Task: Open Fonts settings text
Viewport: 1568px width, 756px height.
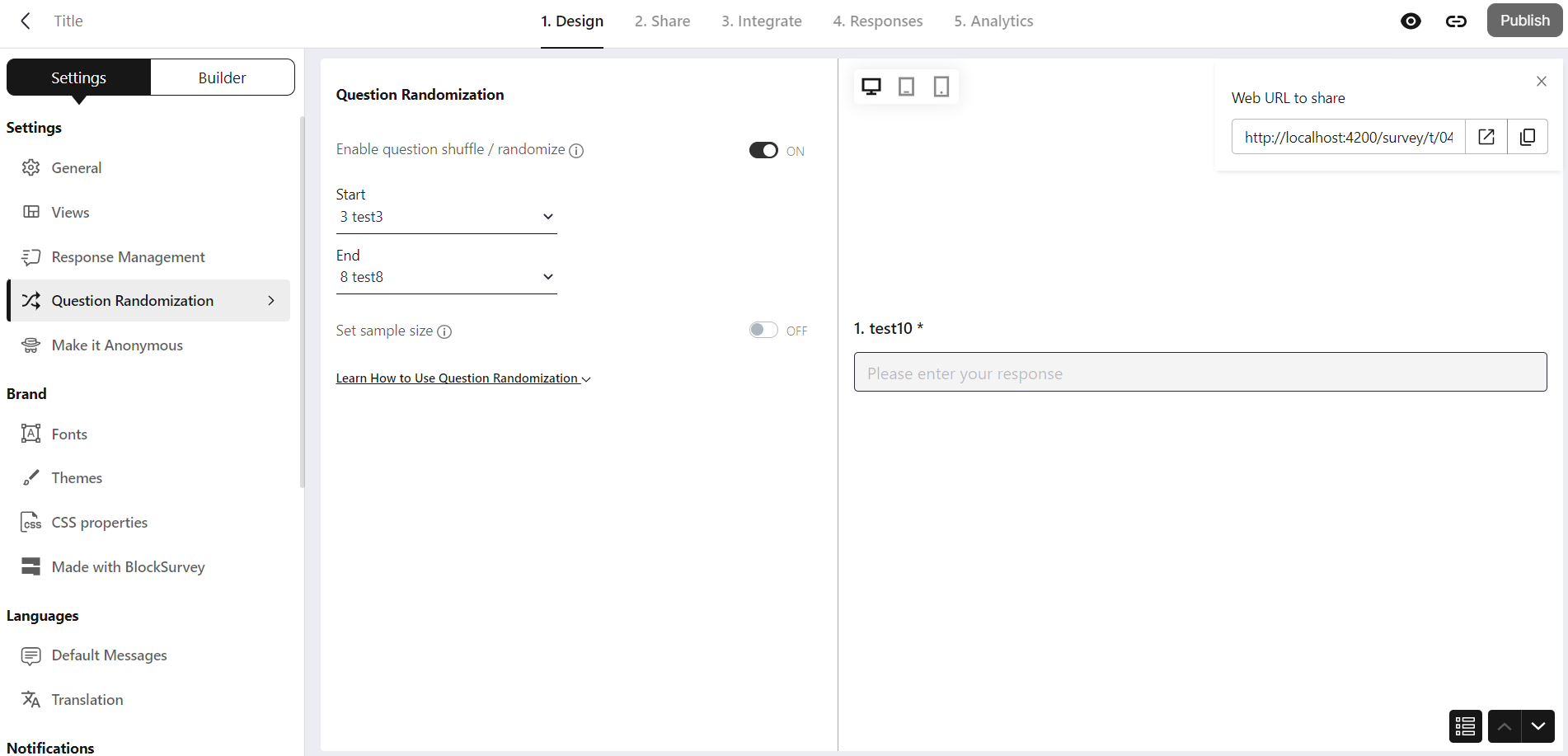Action: 69,434
